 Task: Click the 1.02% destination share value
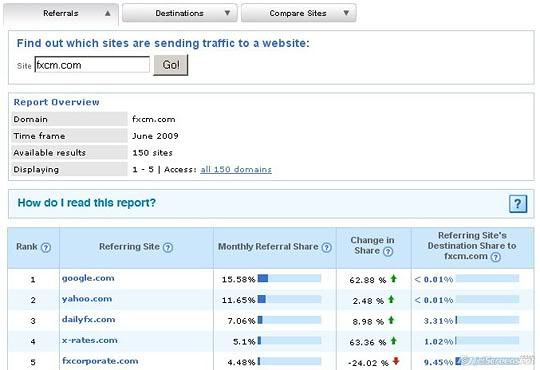click(438, 342)
